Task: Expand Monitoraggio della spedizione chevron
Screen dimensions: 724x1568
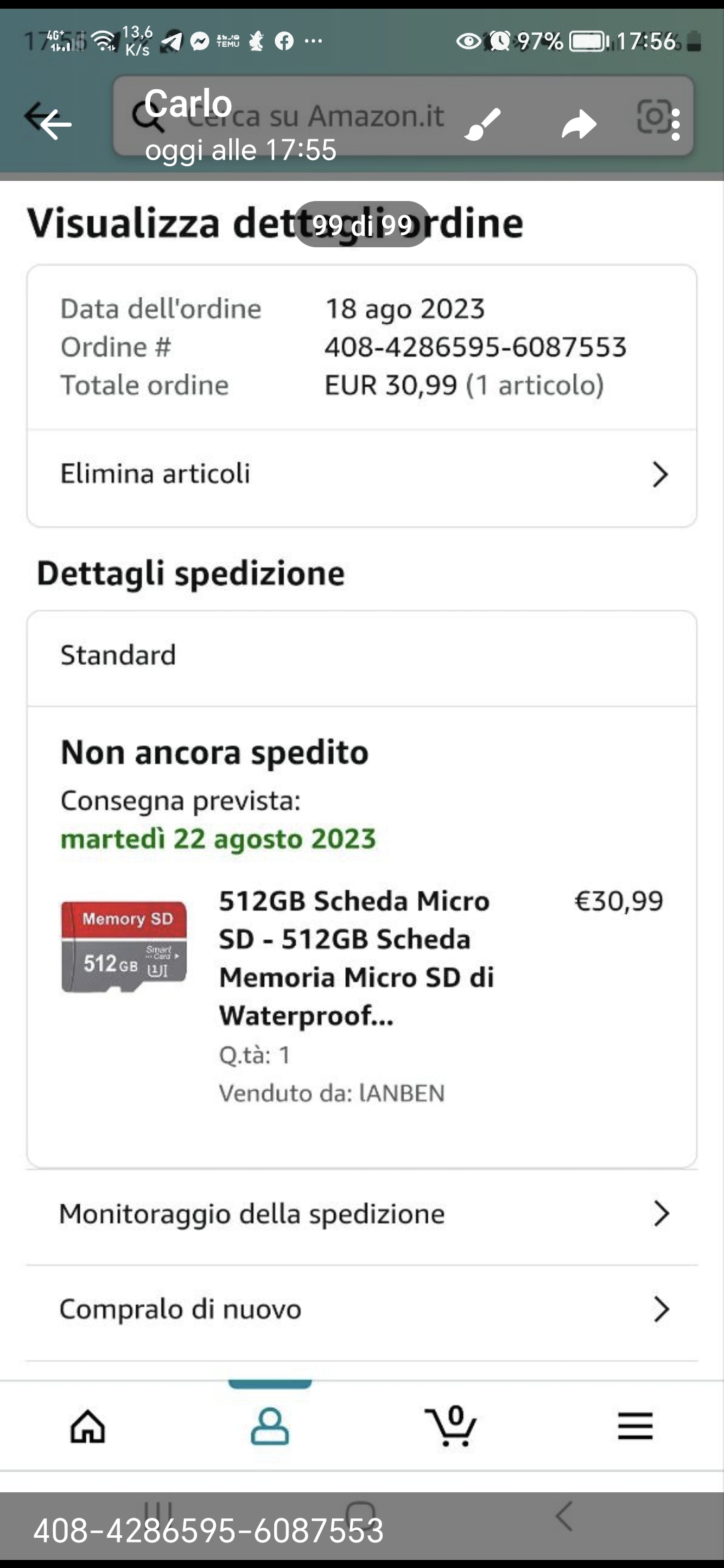Action: (661, 1214)
